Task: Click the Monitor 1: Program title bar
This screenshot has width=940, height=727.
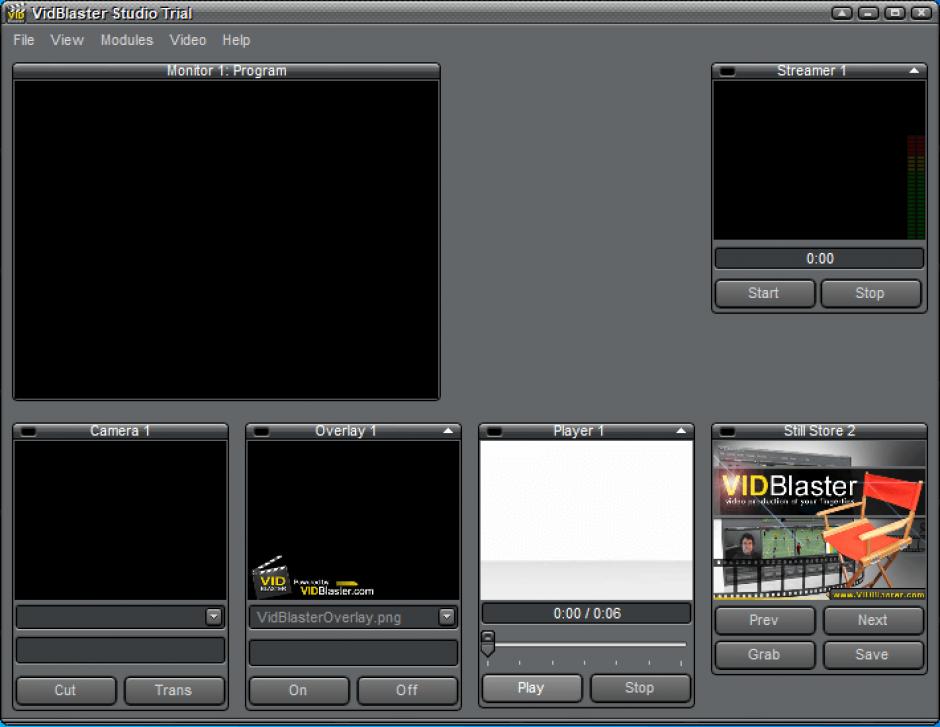Action: point(227,71)
